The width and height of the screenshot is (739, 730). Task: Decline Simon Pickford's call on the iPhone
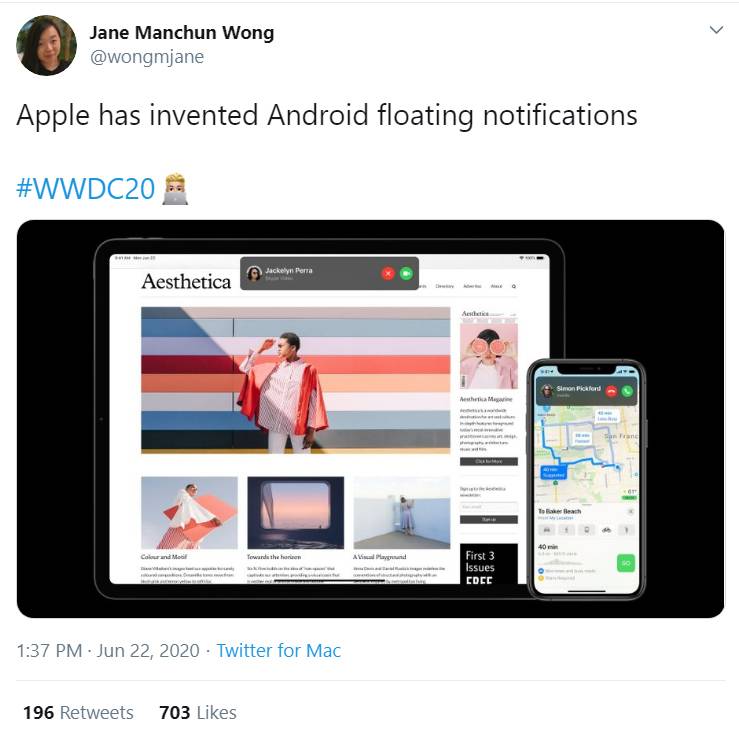tap(611, 391)
